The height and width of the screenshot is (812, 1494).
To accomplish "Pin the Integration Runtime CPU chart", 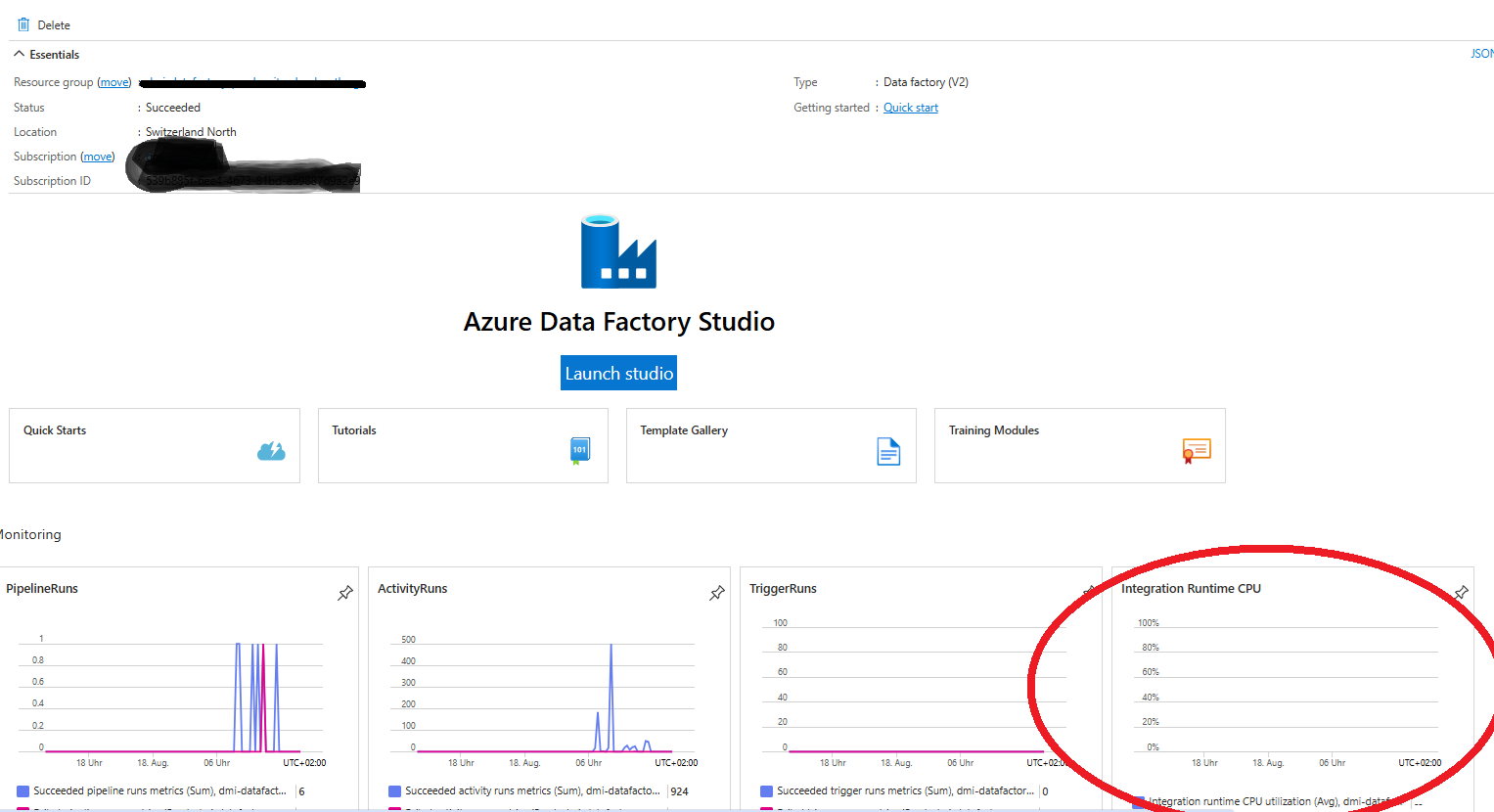I will click(x=1461, y=593).
